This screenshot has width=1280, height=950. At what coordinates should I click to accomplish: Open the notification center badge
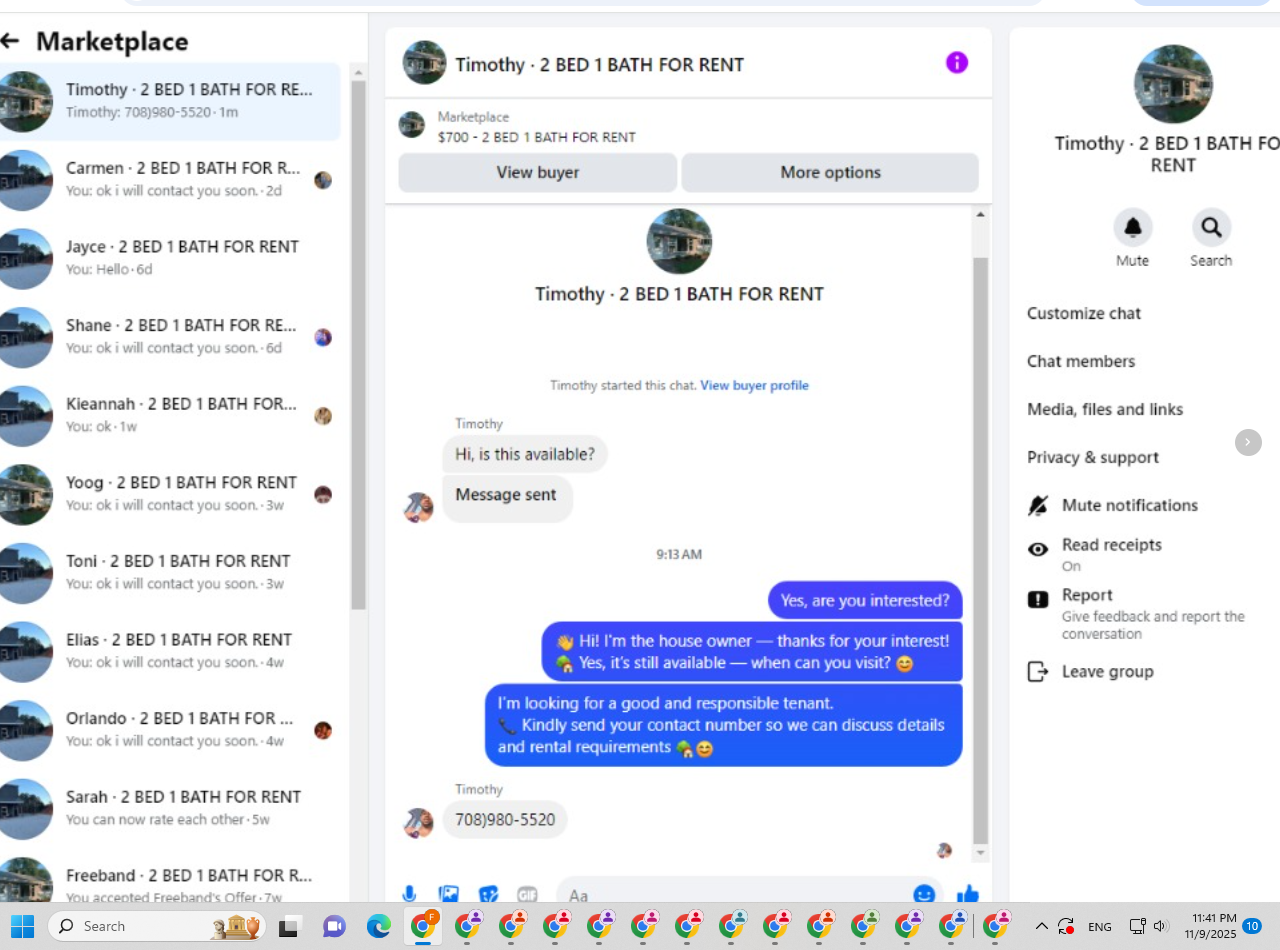[1252, 926]
